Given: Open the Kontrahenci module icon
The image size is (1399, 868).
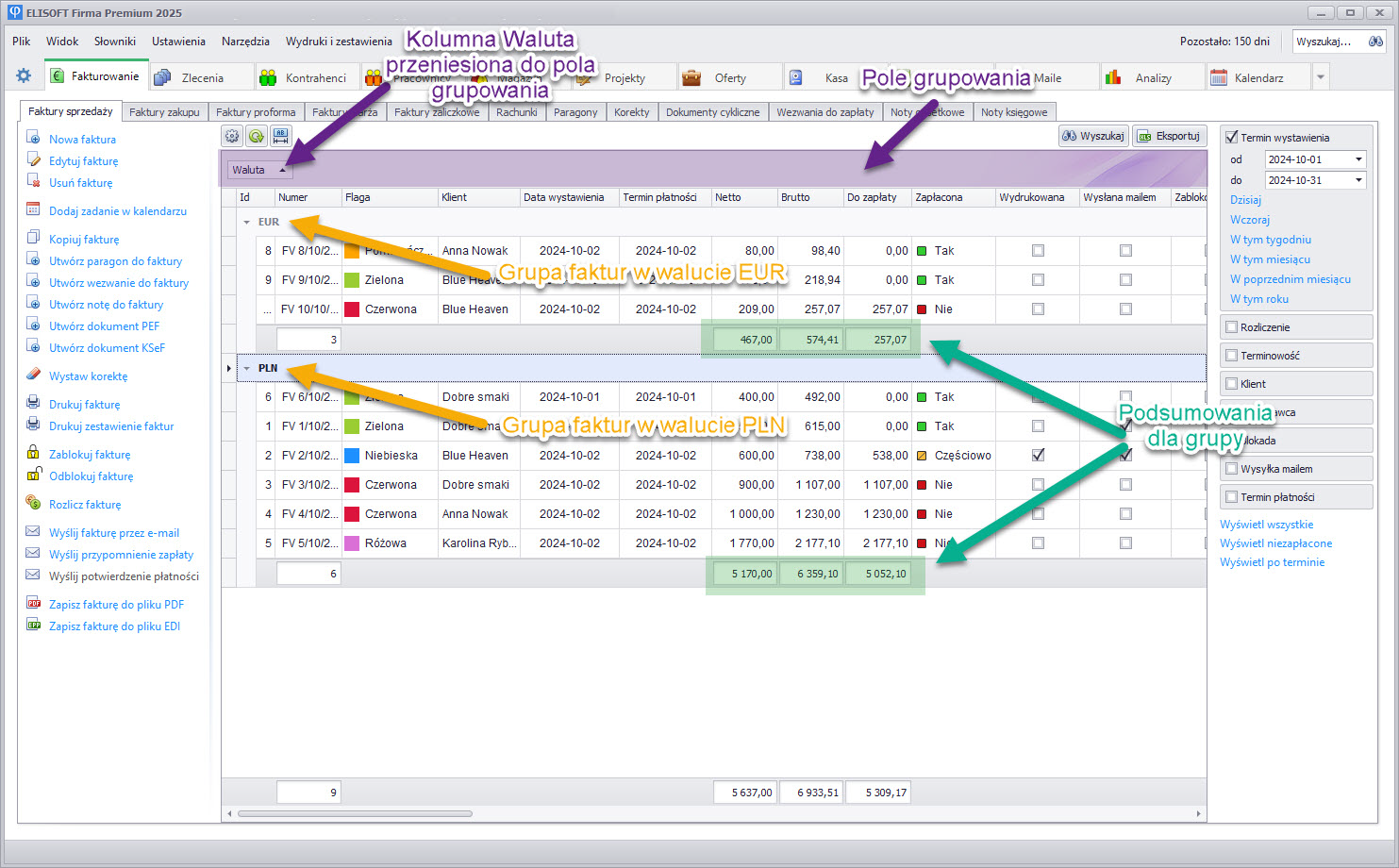Looking at the screenshot, I should click(x=268, y=77).
